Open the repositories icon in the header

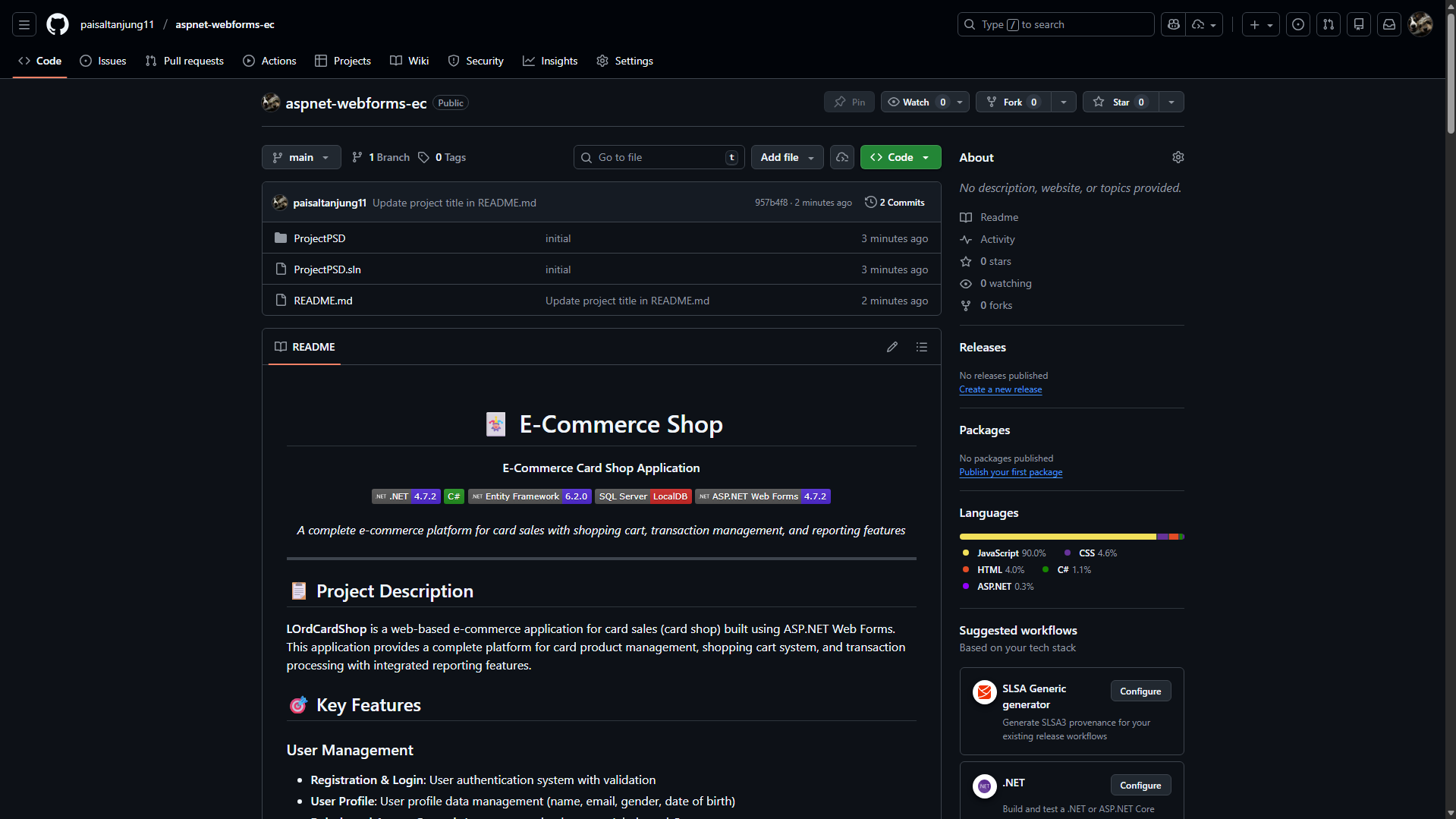pos(1359,24)
